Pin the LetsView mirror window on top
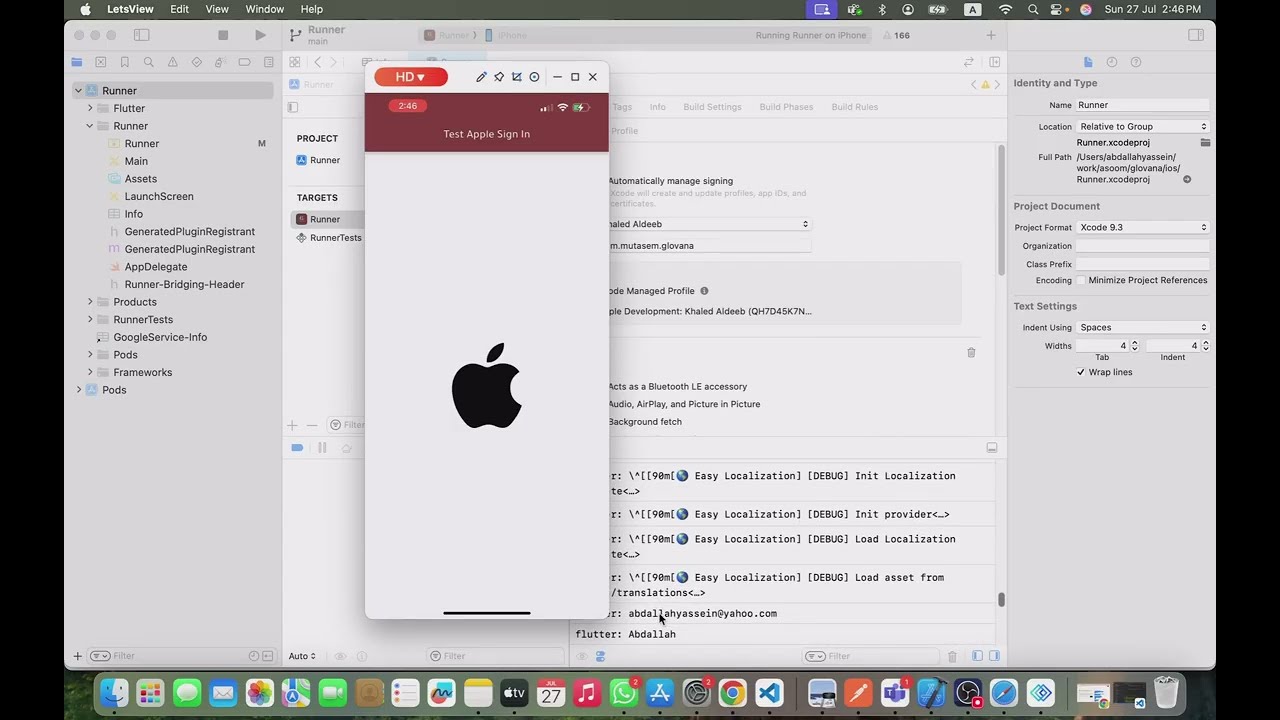 pos(499,77)
